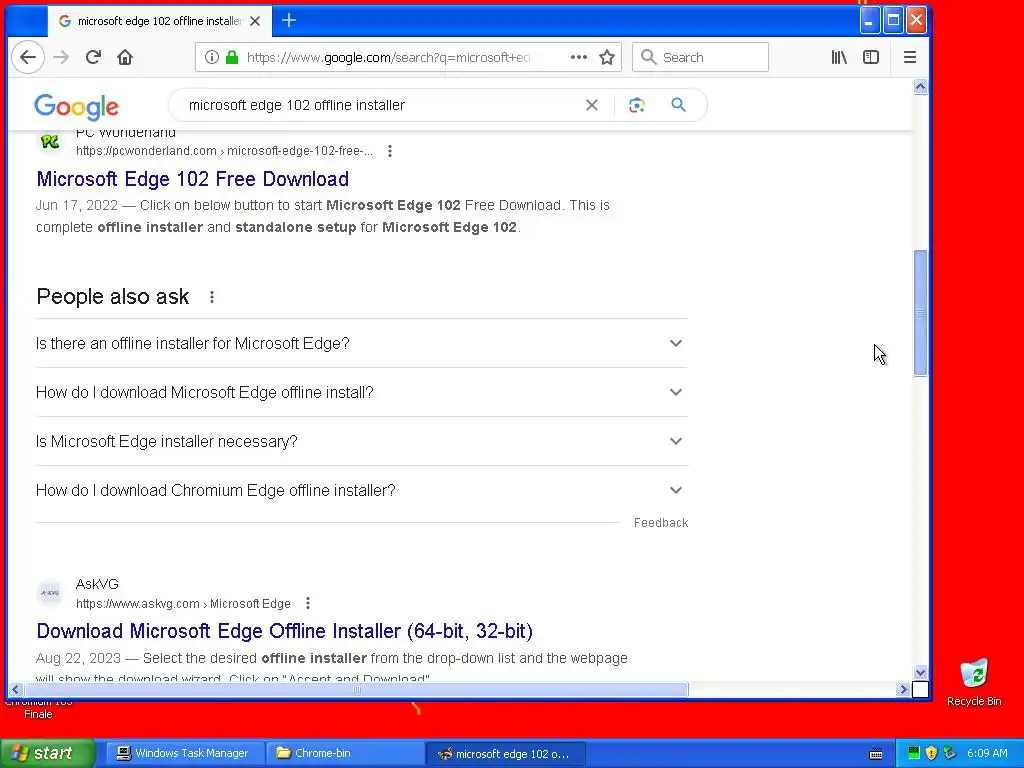Image resolution: width=1024 pixels, height=768 pixels.
Task: Open the browser Home page
Action: point(125,57)
